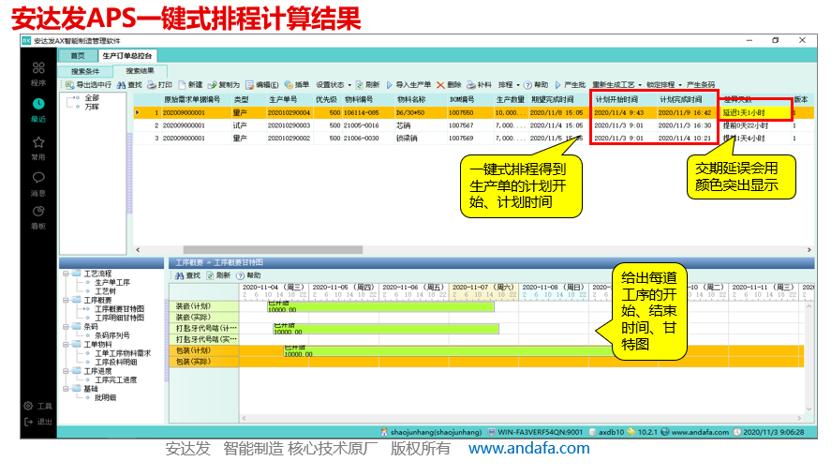The width and height of the screenshot is (834, 468).
Task: Click the grid scrollbar right arrow
Action: [x=809, y=249]
